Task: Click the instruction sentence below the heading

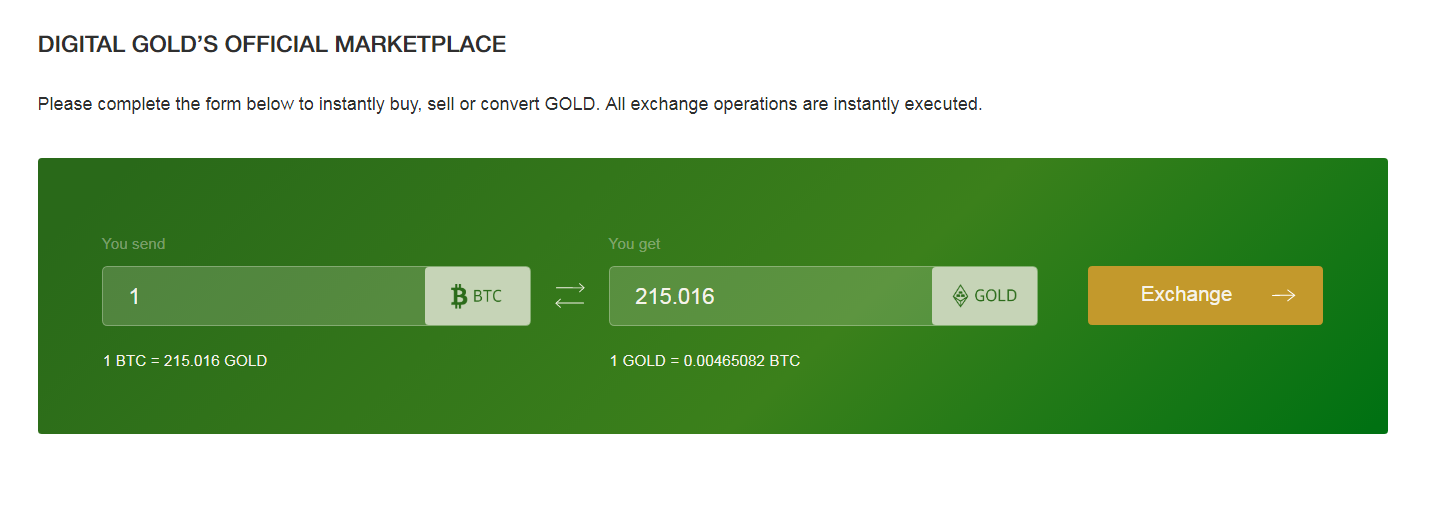Action: [510, 104]
